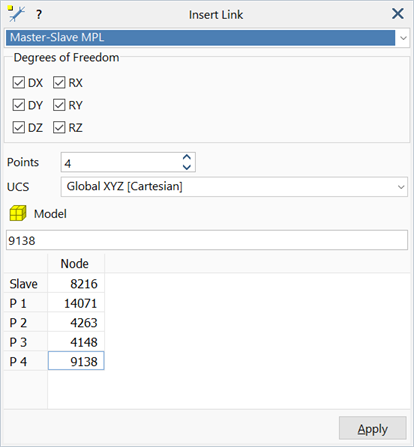Click the link tool icon in title bar

tap(16, 14)
